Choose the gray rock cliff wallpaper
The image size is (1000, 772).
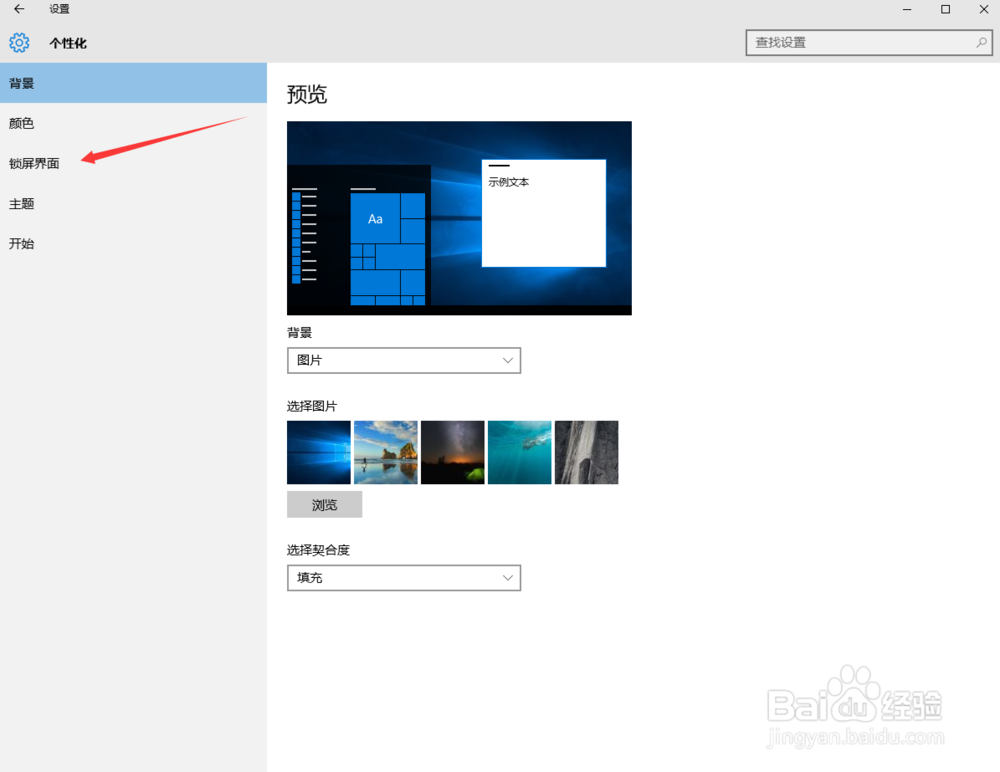point(586,452)
